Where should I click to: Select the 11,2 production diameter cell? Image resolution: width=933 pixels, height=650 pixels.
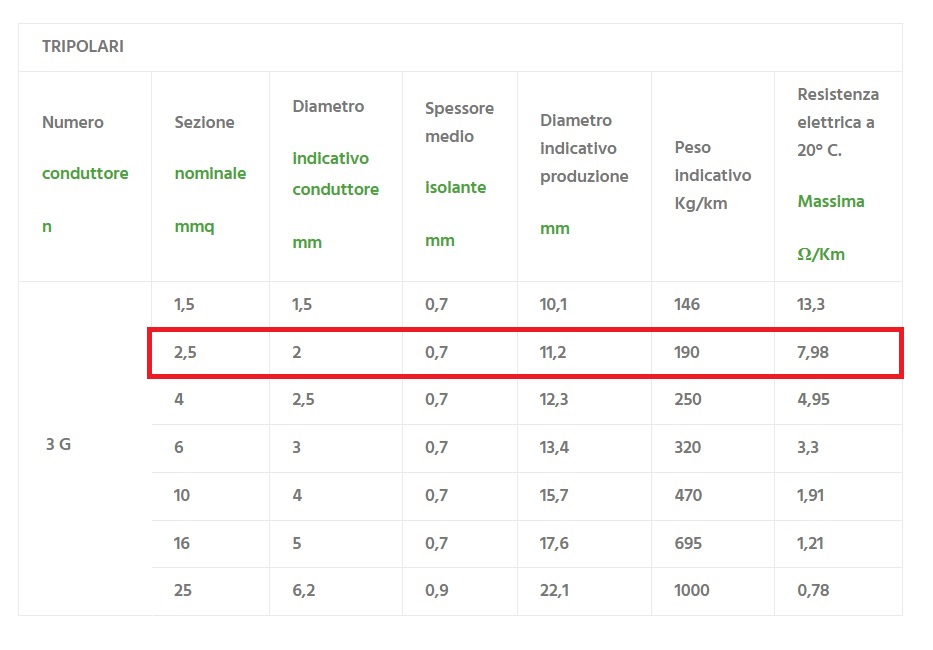coord(554,352)
